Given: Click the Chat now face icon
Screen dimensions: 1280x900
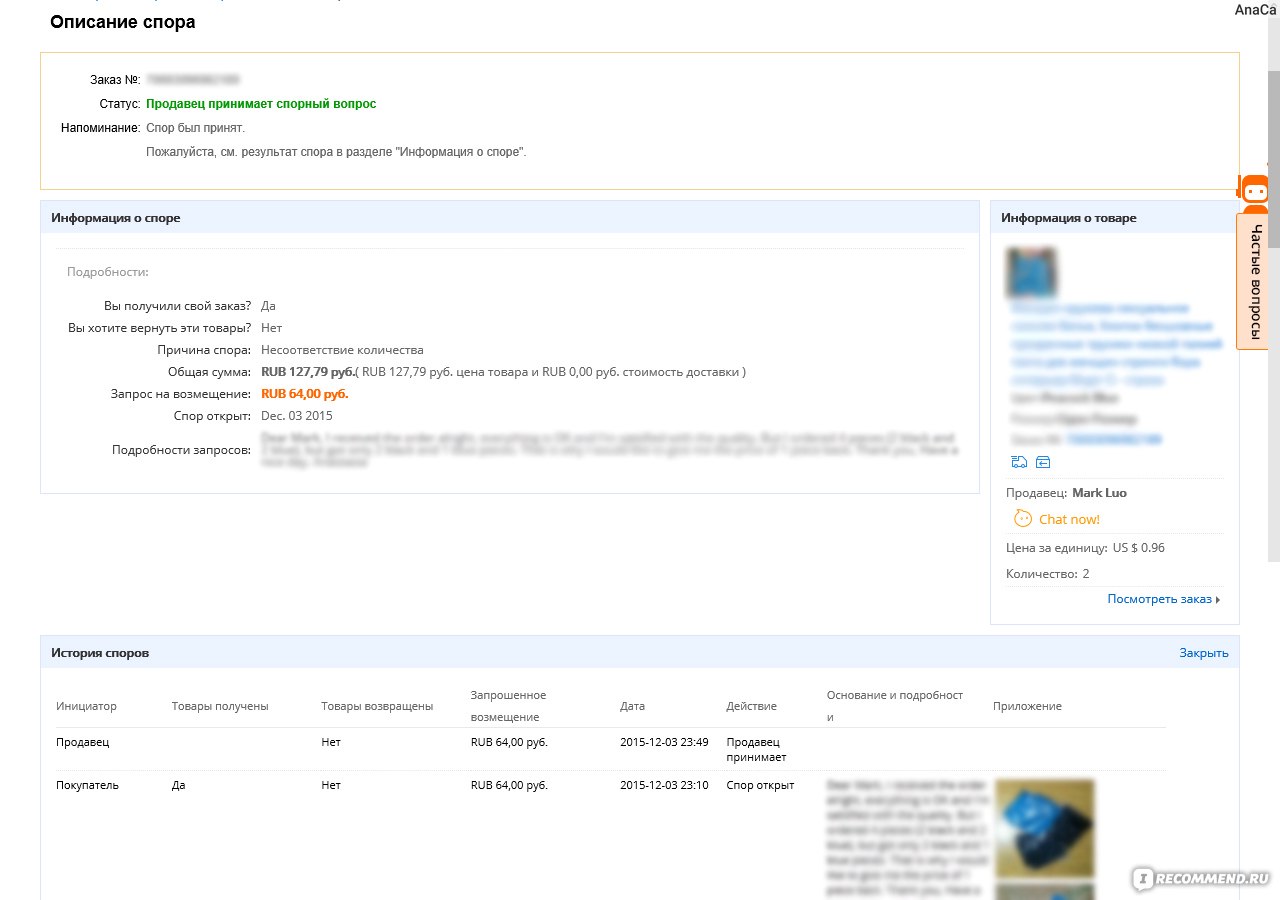Looking at the screenshot, I should [x=1022, y=518].
